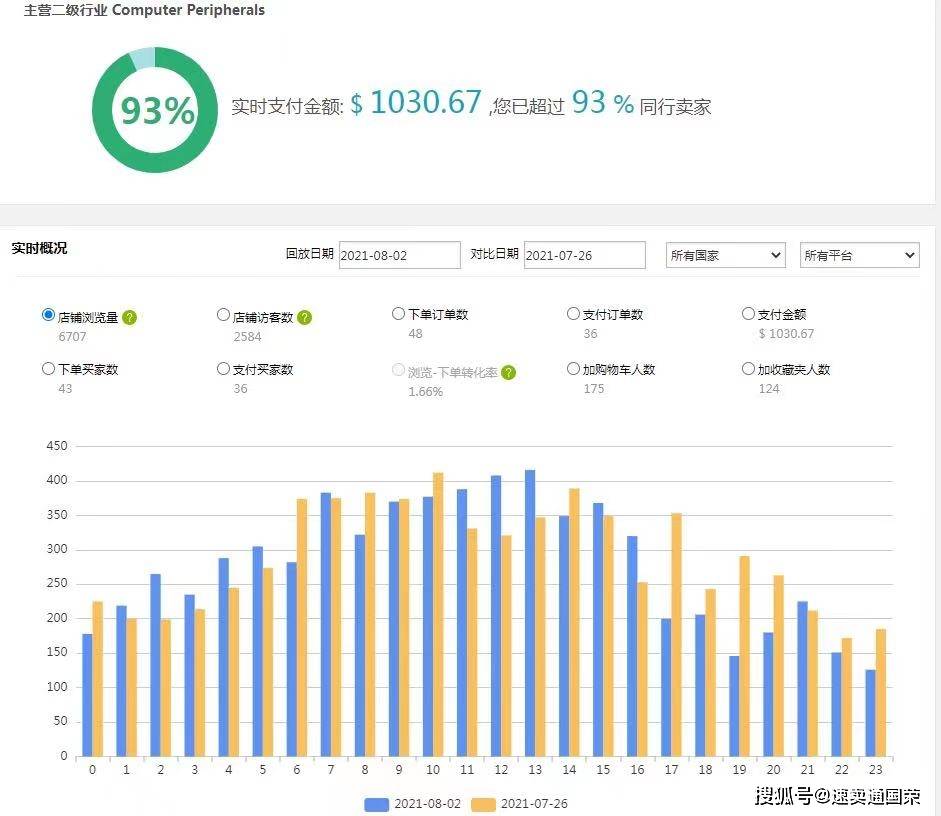Image resolution: width=941 pixels, height=816 pixels.
Task: Select the 支付金额 metric radio button
Action: pyautogui.click(x=749, y=313)
